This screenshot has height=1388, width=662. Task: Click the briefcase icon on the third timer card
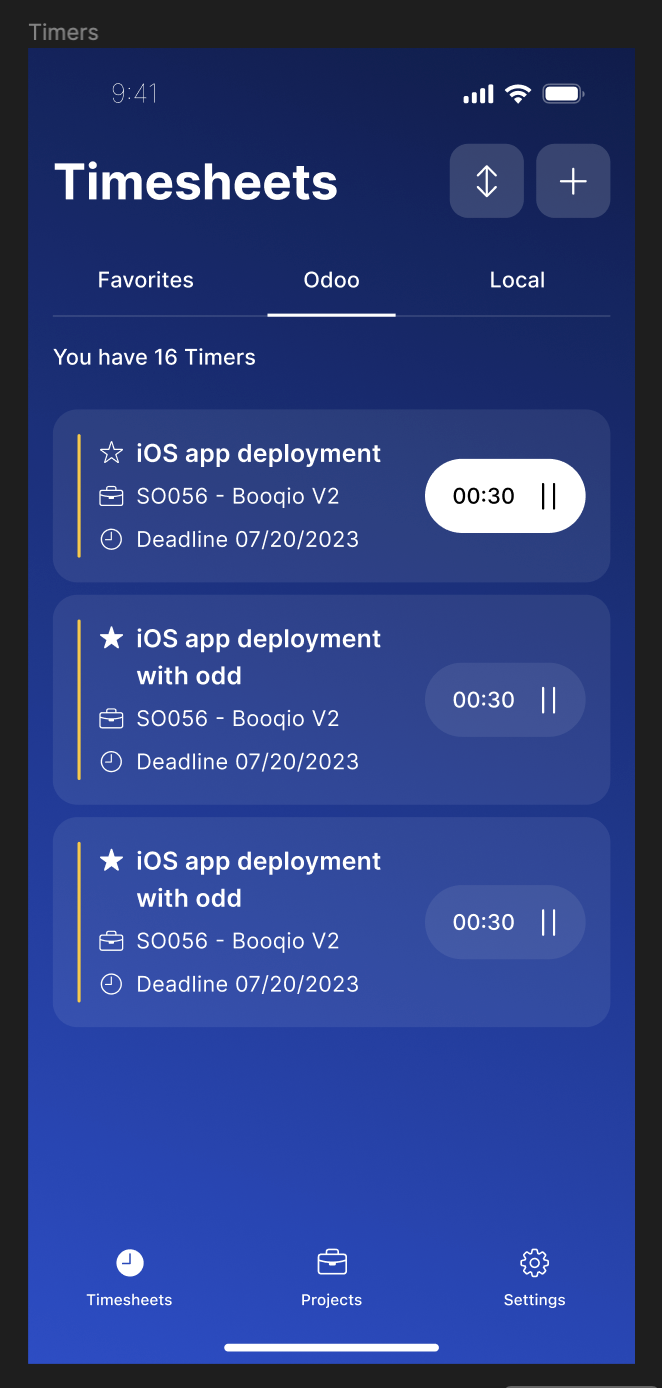point(111,940)
